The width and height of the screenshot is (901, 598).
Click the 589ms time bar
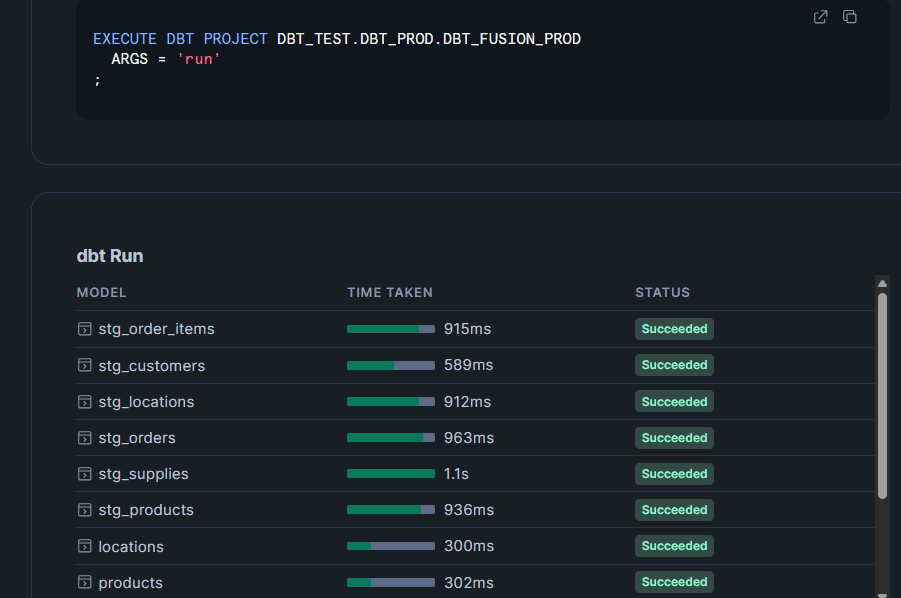tap(391, 365)
